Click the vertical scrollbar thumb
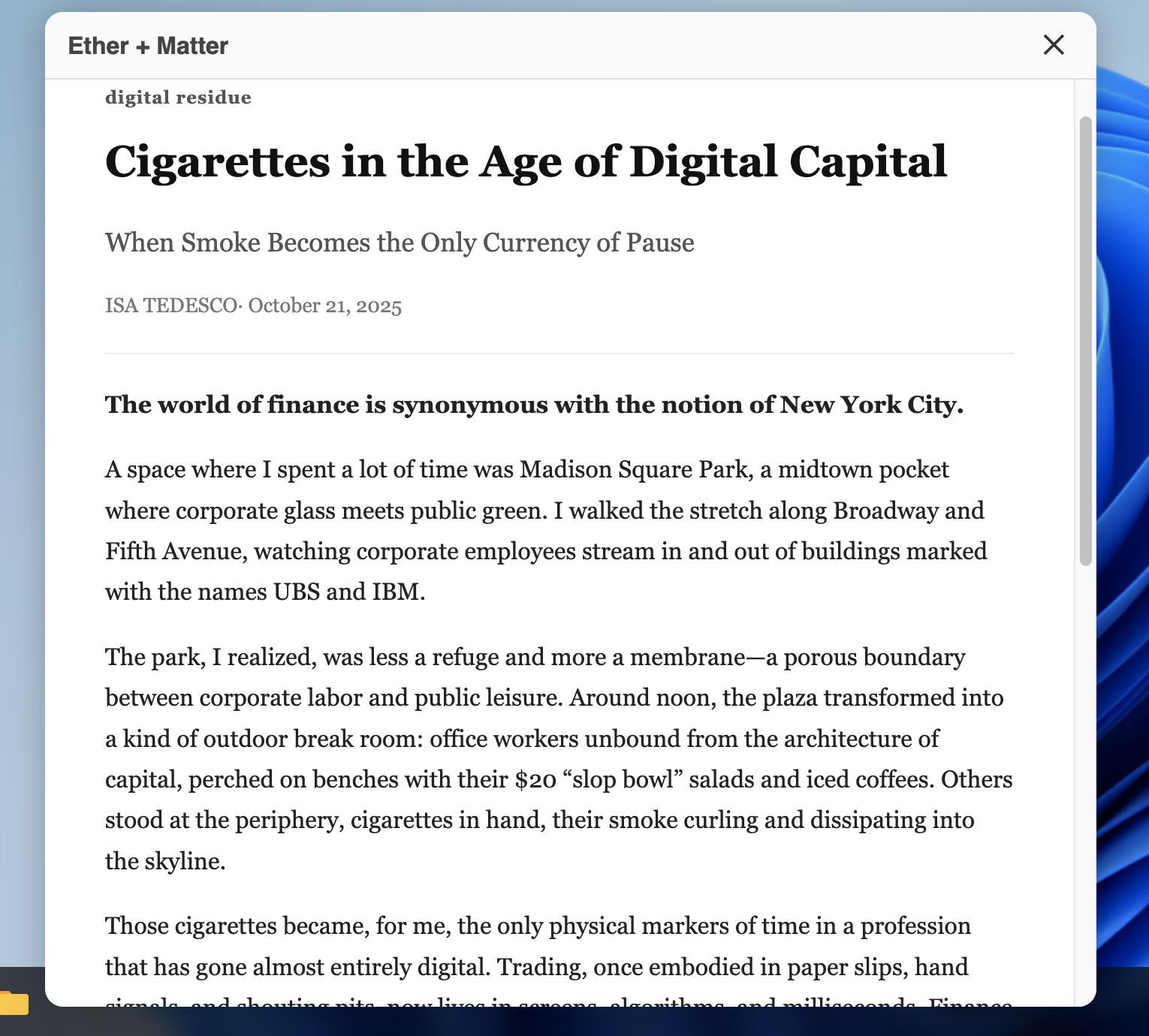This screenshot has width=1149, height=1036. point(1085,341)
